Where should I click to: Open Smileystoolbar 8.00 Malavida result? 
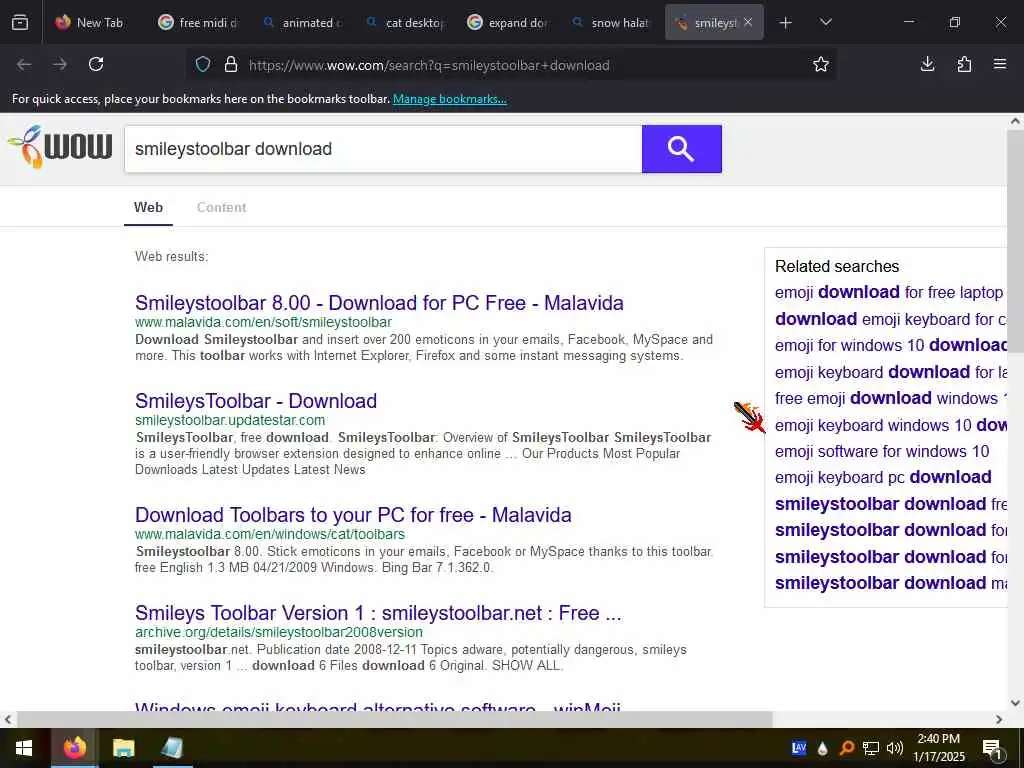click(x=379, y=303)
